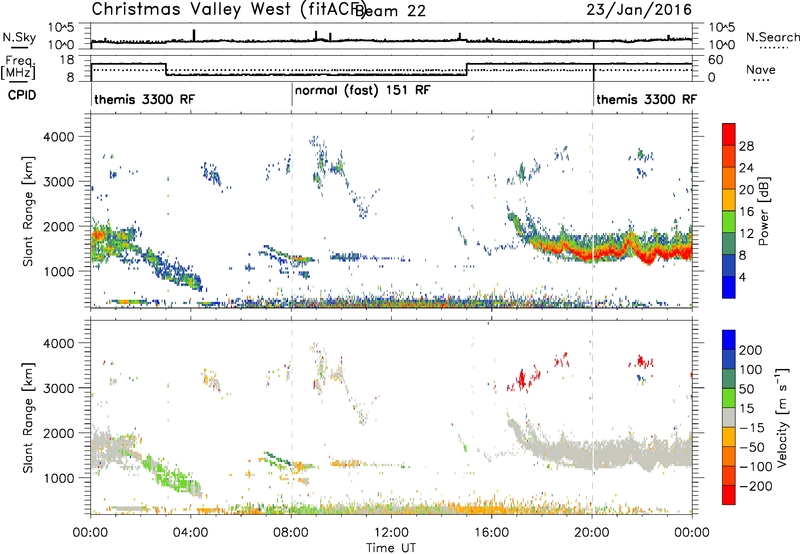Click the "Beam 22" label

[x=390, y=11]
